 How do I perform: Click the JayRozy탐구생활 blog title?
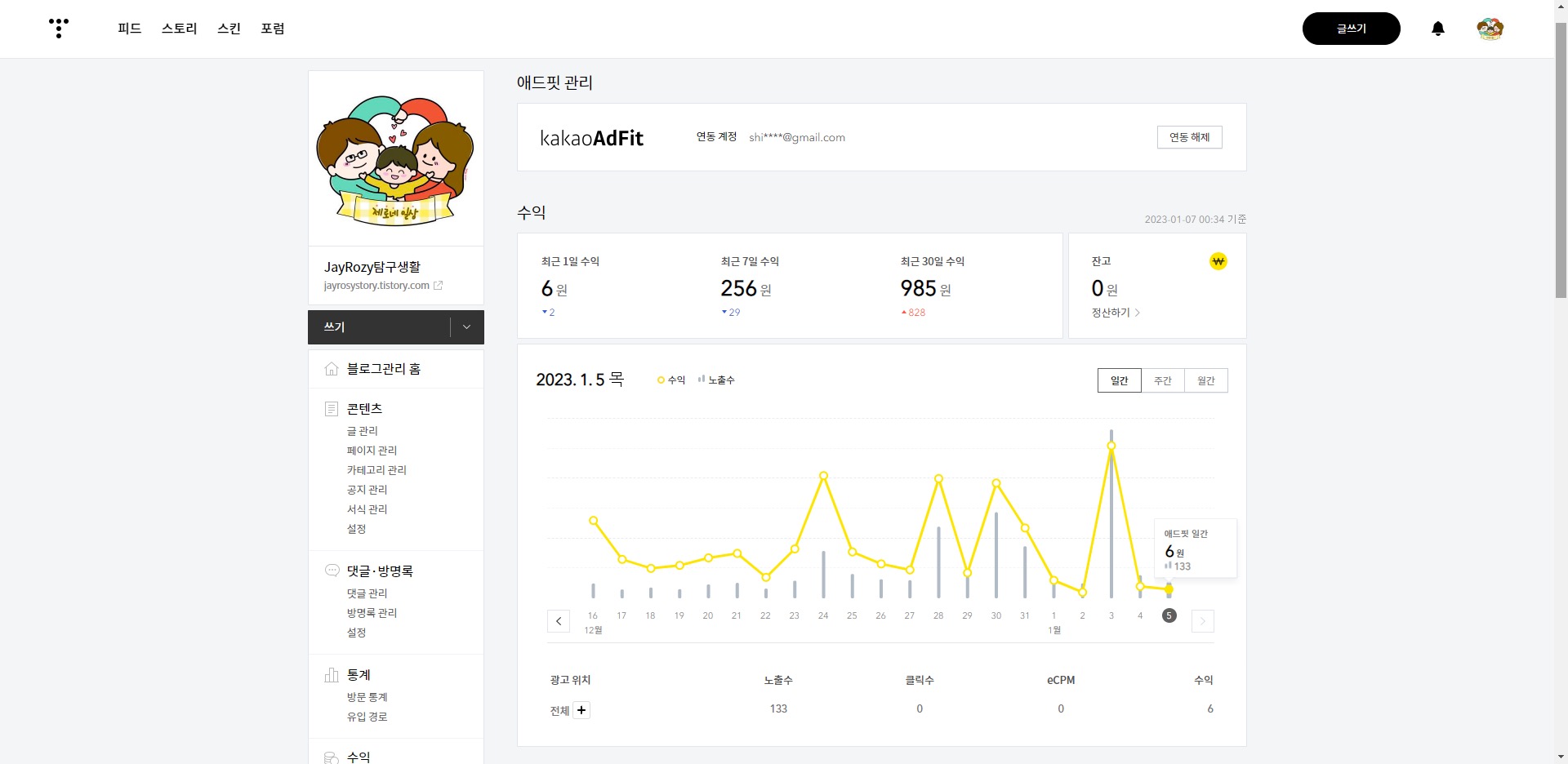pyautogui.click(x=372, y=267)
